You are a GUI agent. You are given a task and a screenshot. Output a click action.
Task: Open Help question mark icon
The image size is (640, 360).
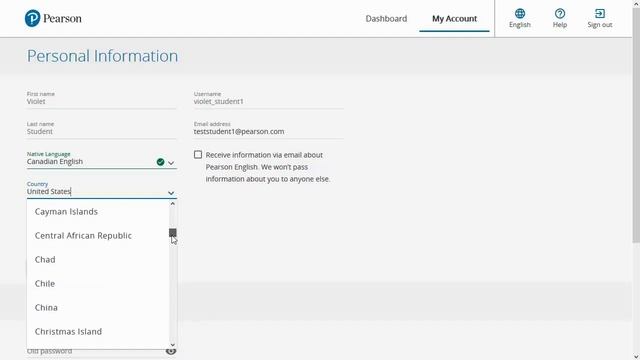pyautogui.click(x=560, y=13)
